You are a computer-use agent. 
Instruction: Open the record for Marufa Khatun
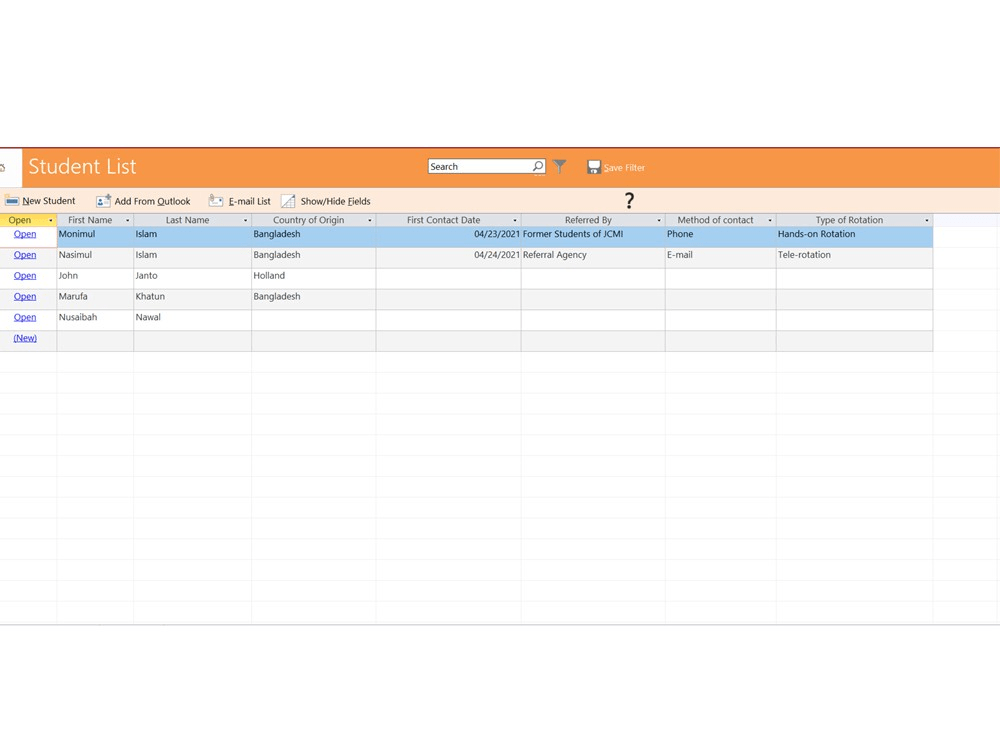pos(25,297)
